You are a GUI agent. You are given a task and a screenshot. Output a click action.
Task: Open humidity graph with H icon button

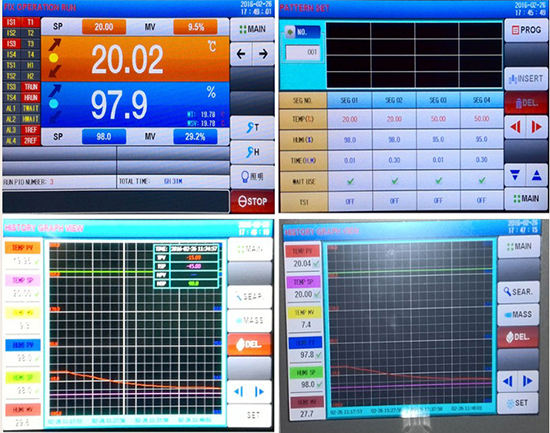[253, 152]
